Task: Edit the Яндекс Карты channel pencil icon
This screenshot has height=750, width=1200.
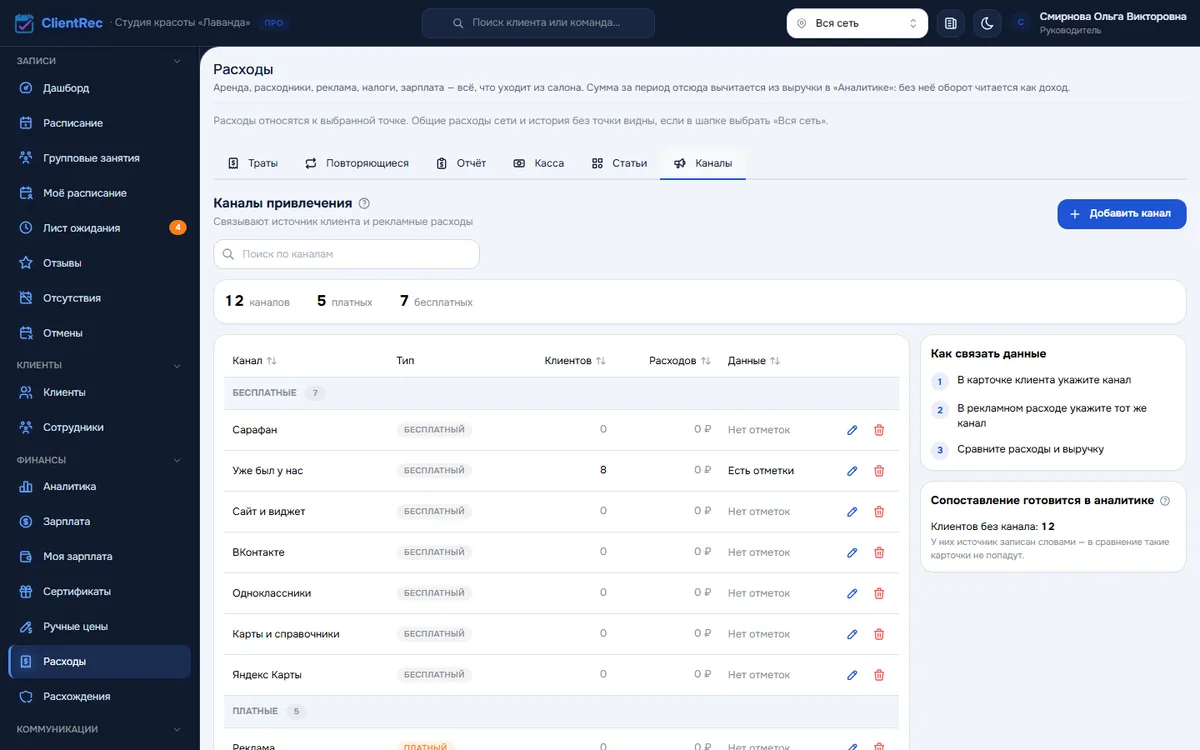Action: pos(852,675)
